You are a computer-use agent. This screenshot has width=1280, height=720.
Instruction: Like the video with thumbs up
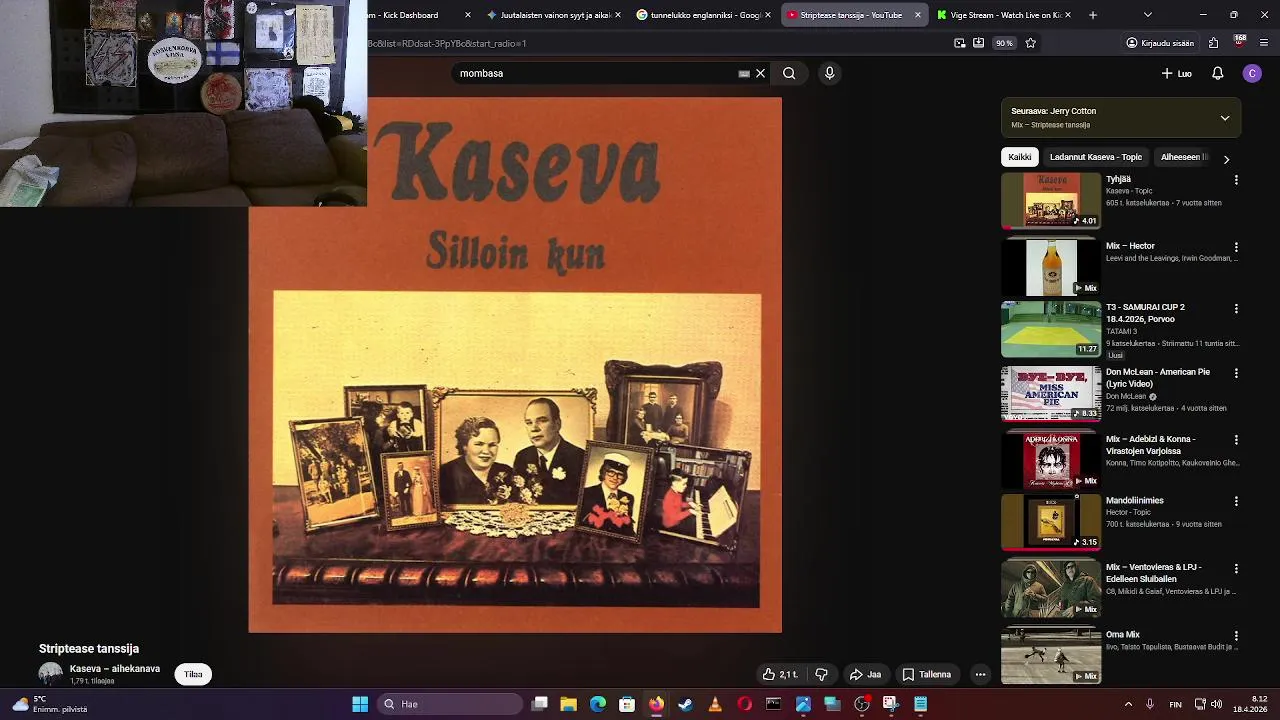[780, 674]
